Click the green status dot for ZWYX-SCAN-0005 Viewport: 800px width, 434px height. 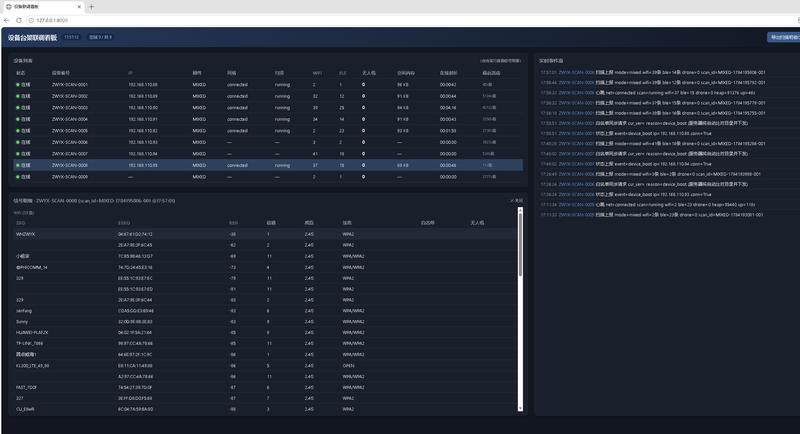point(18,131)
